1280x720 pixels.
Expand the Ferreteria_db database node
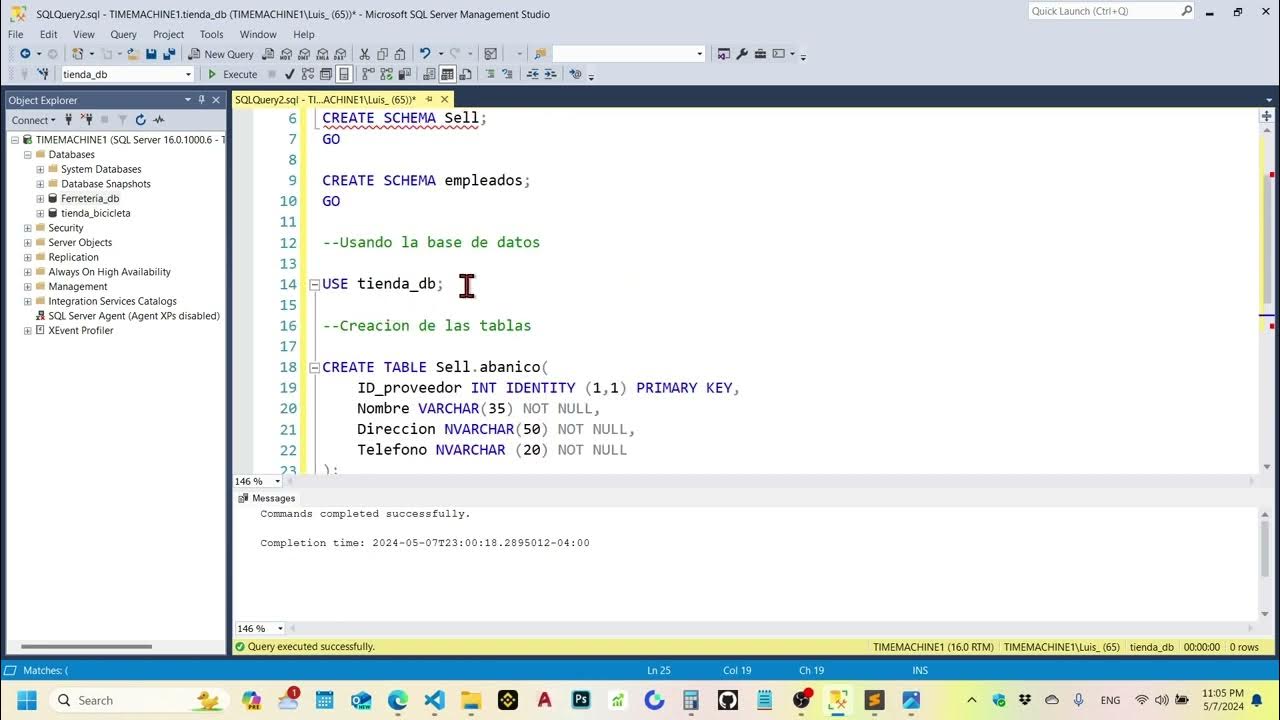(x=40, y=198)
